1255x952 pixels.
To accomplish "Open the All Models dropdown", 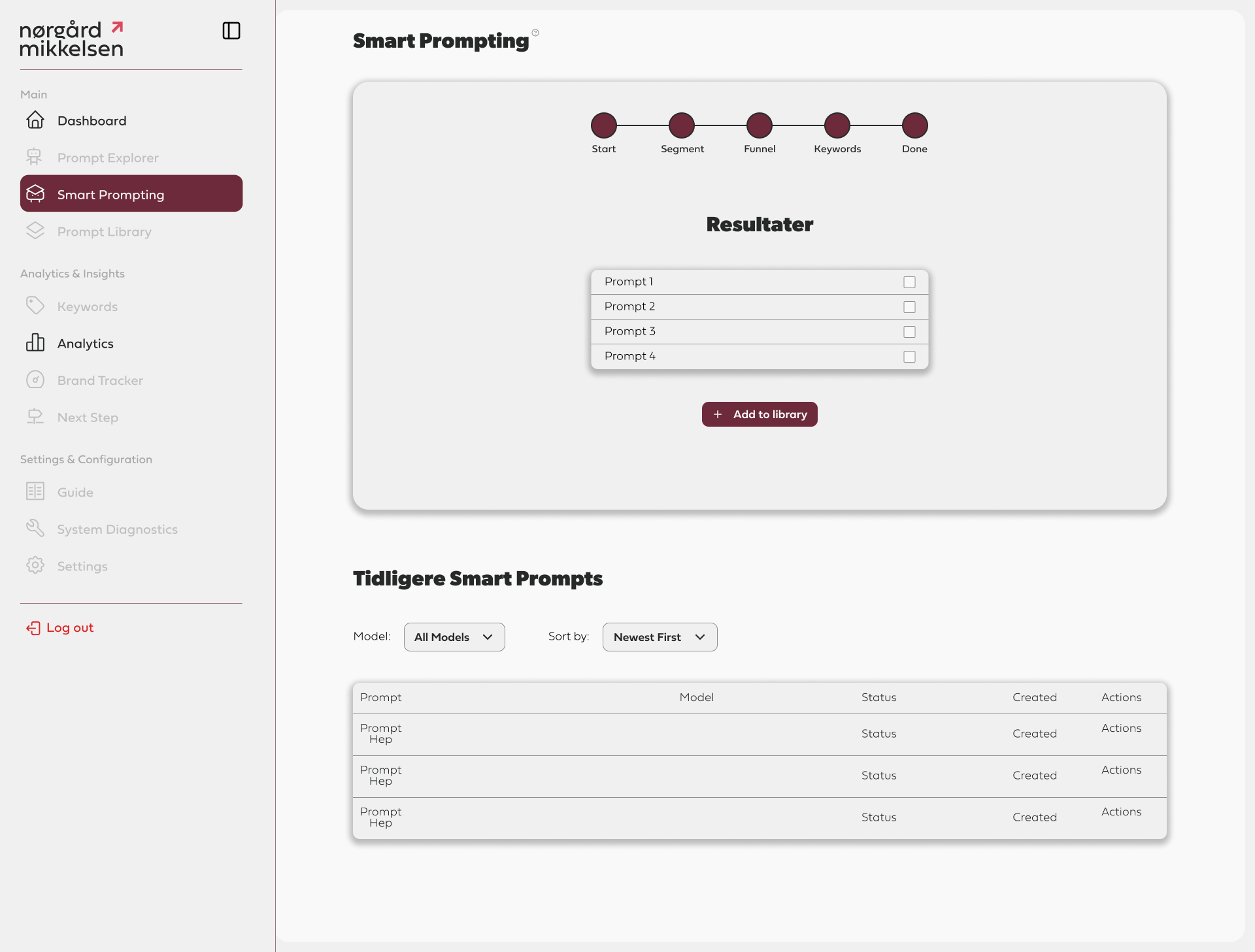I will click(454, 637).
